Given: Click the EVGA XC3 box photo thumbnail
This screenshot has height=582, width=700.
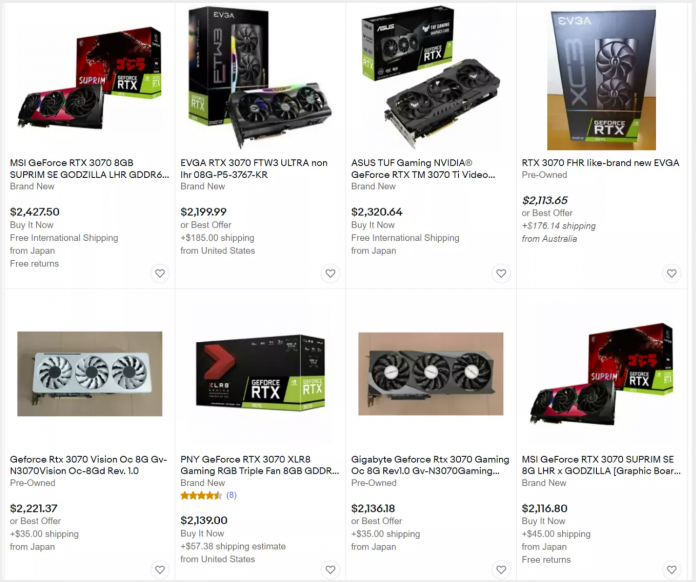Looking at the screenshot, I should point(601,79).
